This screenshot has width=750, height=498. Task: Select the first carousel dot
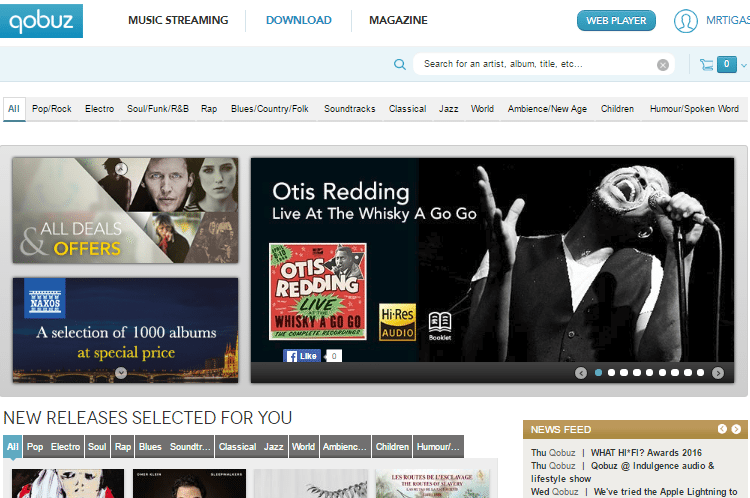click(598, 373)
